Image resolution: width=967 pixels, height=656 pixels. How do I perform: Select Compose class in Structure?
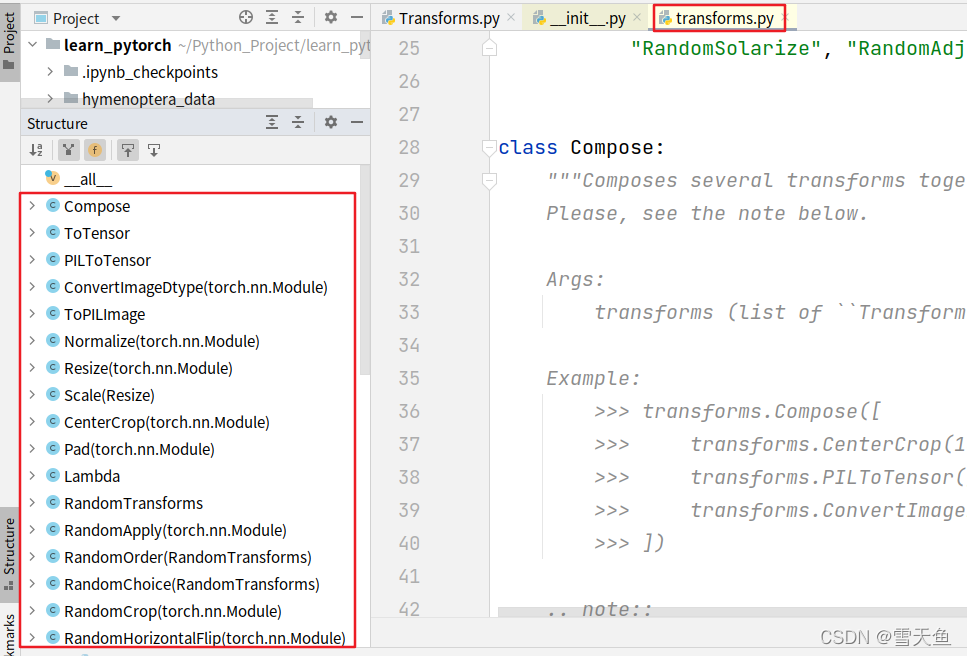pyautogui.click(x=97, y=207)
